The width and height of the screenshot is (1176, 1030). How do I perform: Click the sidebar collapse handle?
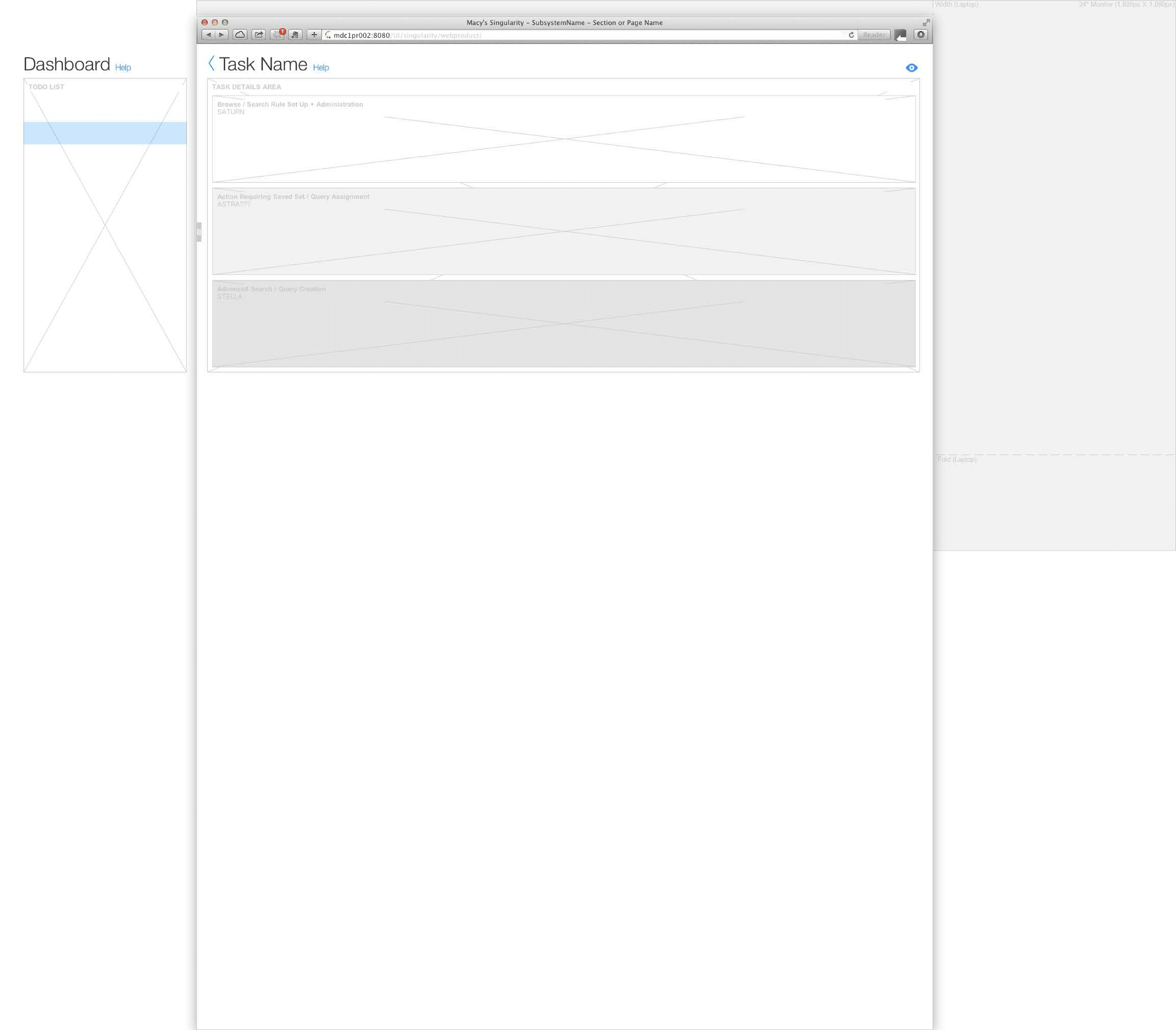199,232
